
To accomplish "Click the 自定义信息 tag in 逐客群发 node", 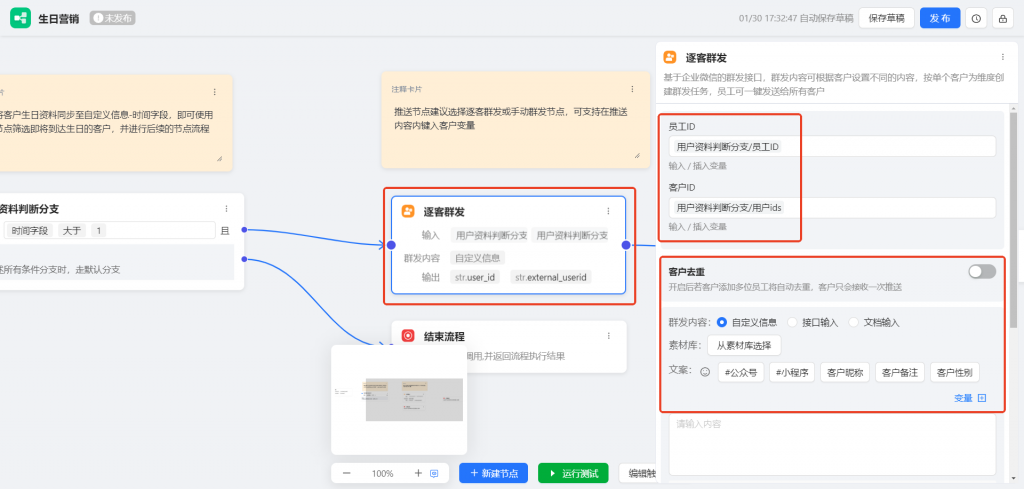I will click(477, 257).
